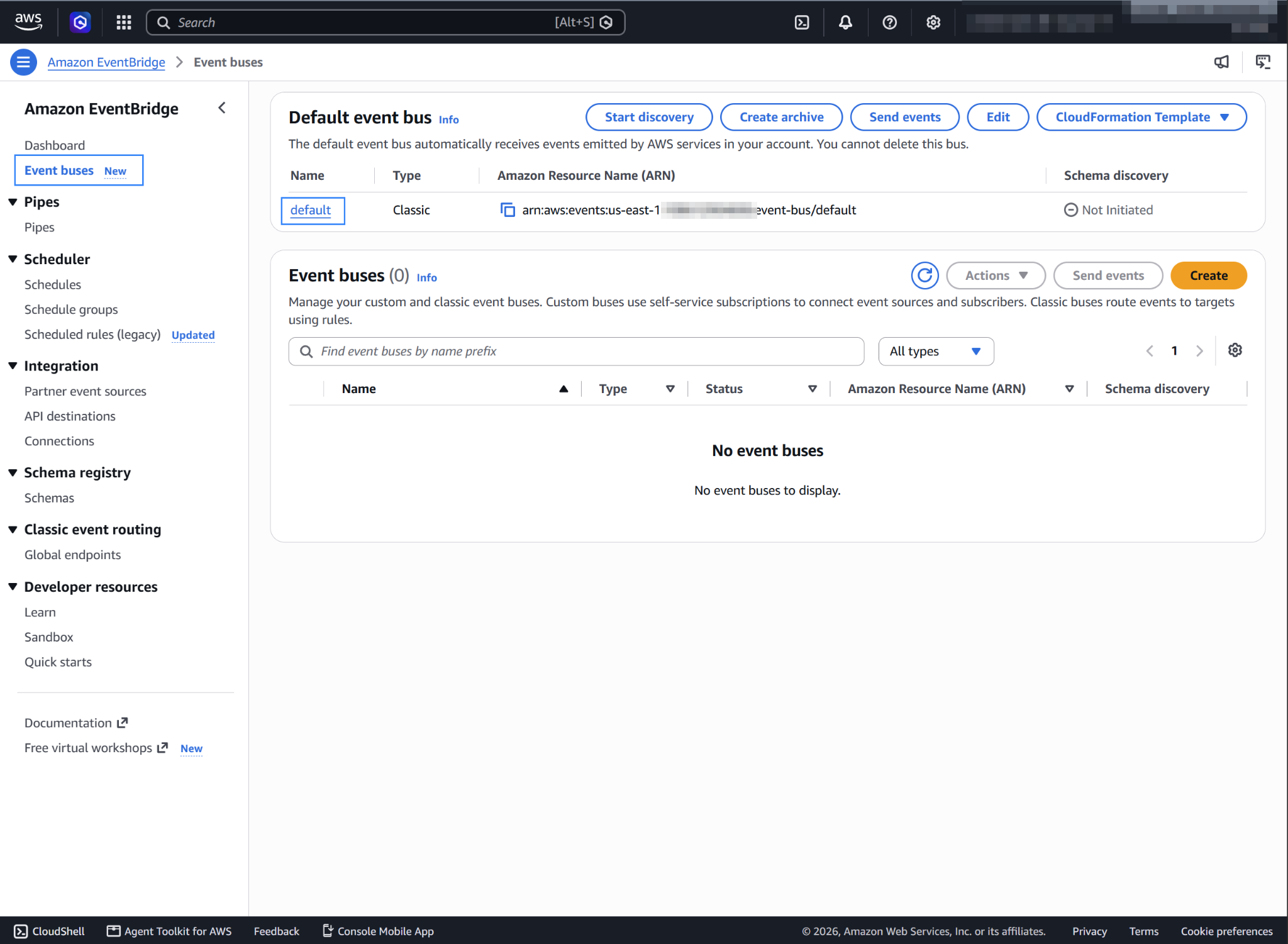Open Schedules in the sidebar
Viewport: 1288px width, 944px height.
click(53, 284)
